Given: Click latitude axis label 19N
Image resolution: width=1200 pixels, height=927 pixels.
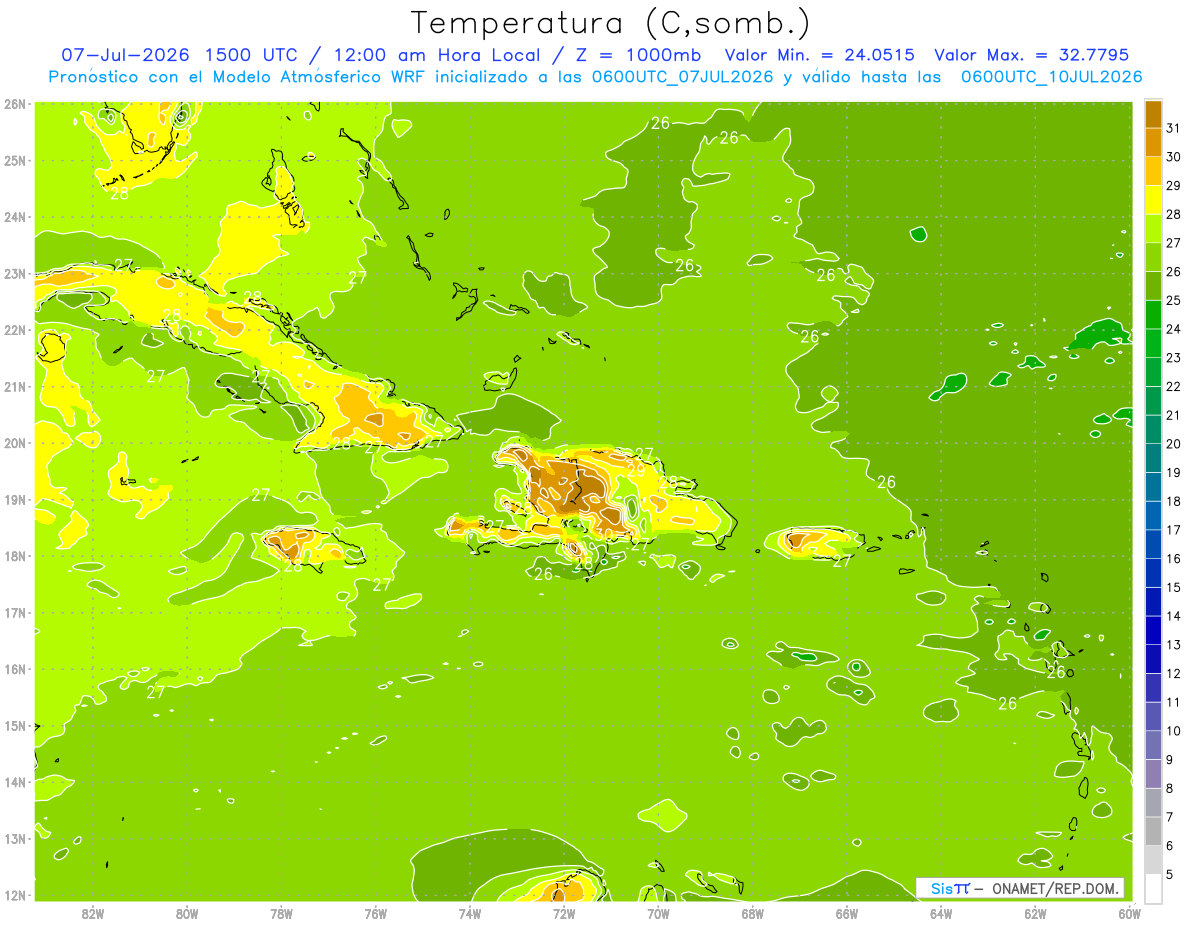Looking at the screenshot, I should tap(15, 499).
